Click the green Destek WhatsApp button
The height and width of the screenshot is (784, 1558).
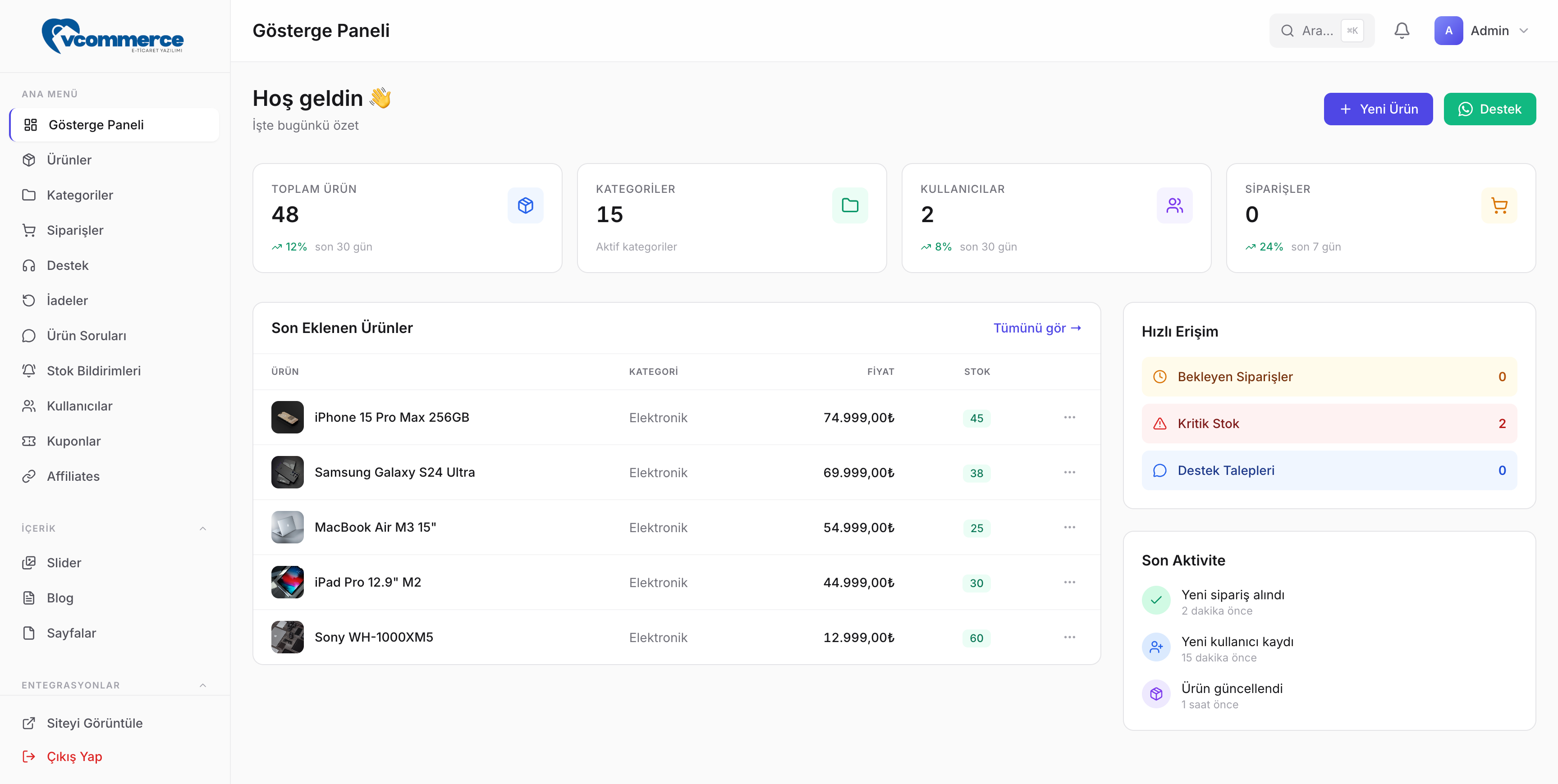pyautogui.click(x=1489, y=109)
